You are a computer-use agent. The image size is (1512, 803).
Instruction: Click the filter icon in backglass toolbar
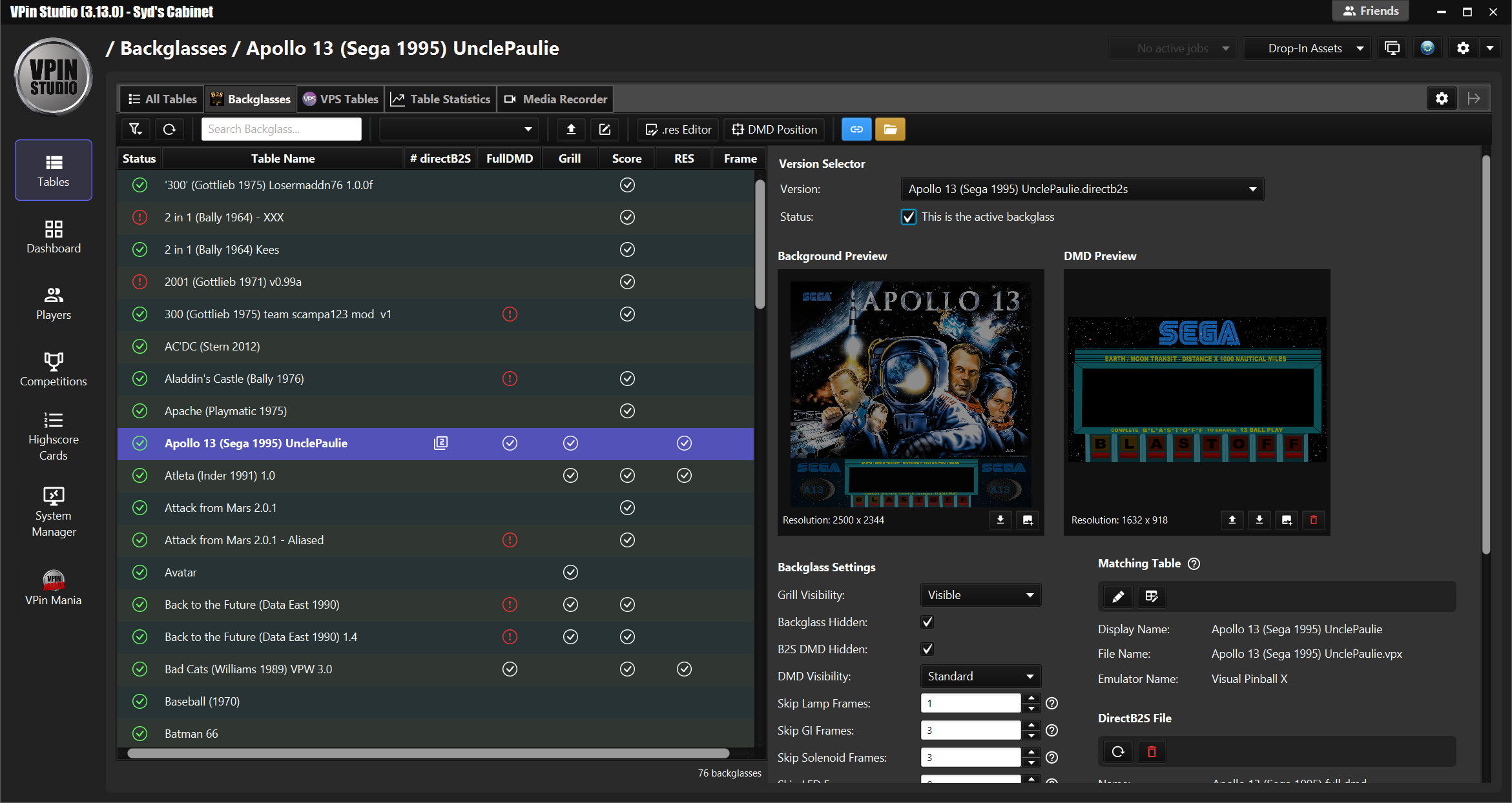point(136,129)
